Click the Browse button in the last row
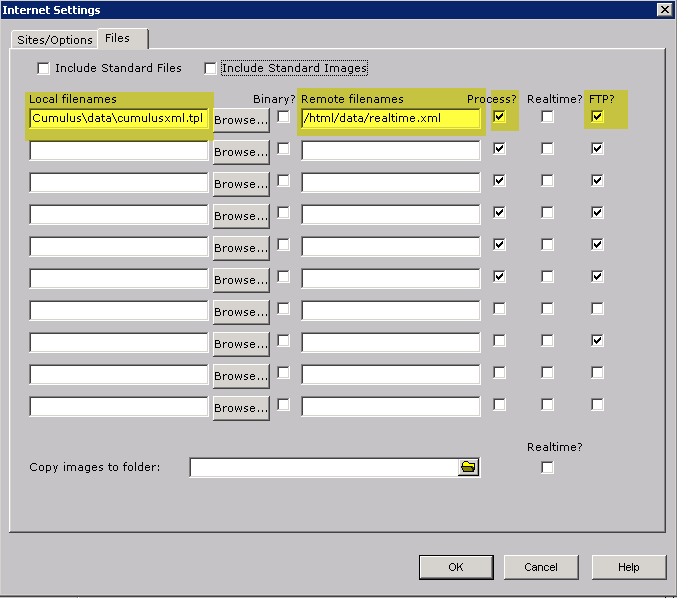Viewport: 677px width, 598px height. [x=241, y=408]
